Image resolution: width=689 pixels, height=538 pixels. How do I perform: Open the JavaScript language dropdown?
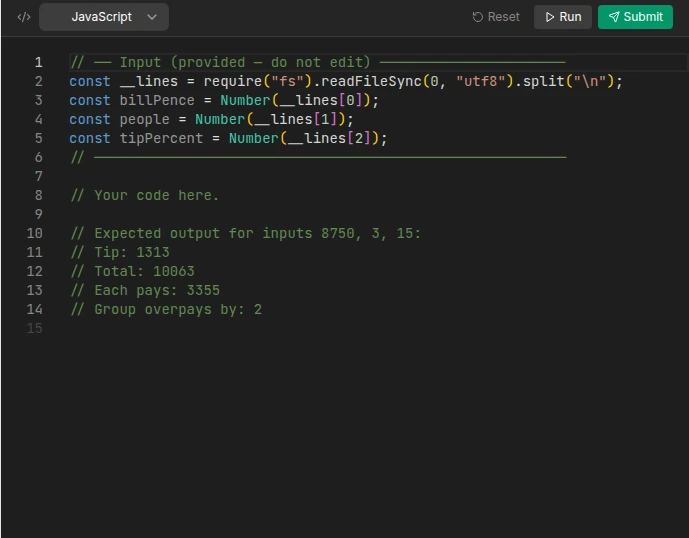[x=104, y=17]
